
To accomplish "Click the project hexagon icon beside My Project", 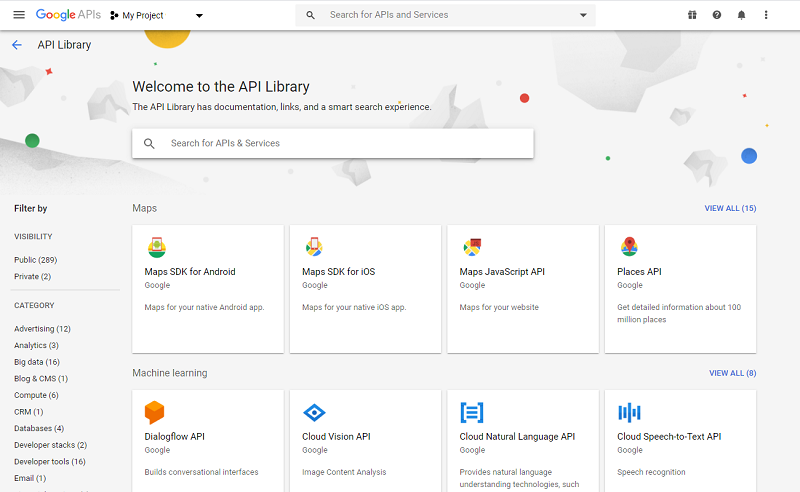I will [114, 15].
